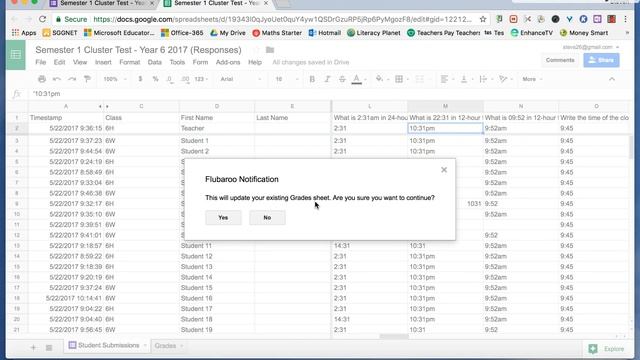Select the column M header
Image resolution: width=640 pixels, height=360 pixels.
click(445, 107)
